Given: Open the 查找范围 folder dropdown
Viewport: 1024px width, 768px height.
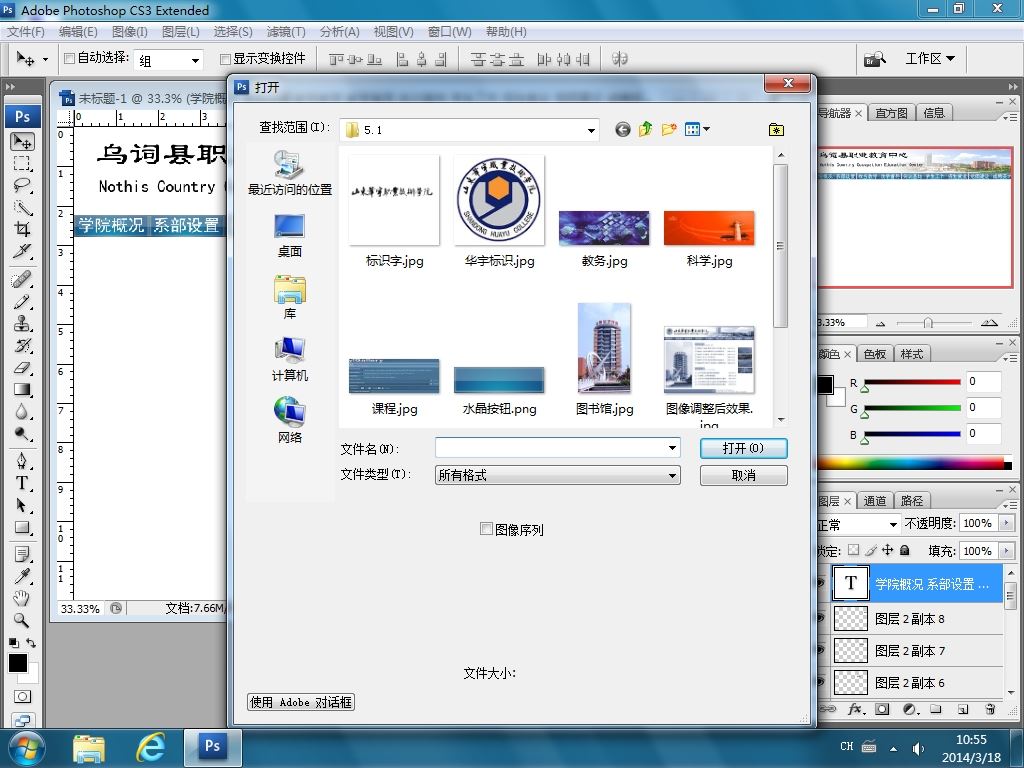Looking at the screenshot, I should (x=591, y=130).
